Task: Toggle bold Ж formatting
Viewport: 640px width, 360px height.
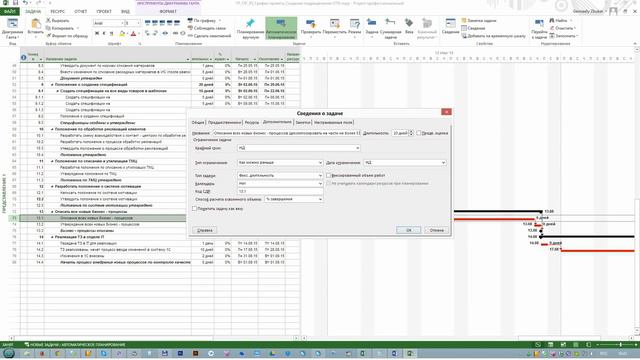Action: click(97, 33)
